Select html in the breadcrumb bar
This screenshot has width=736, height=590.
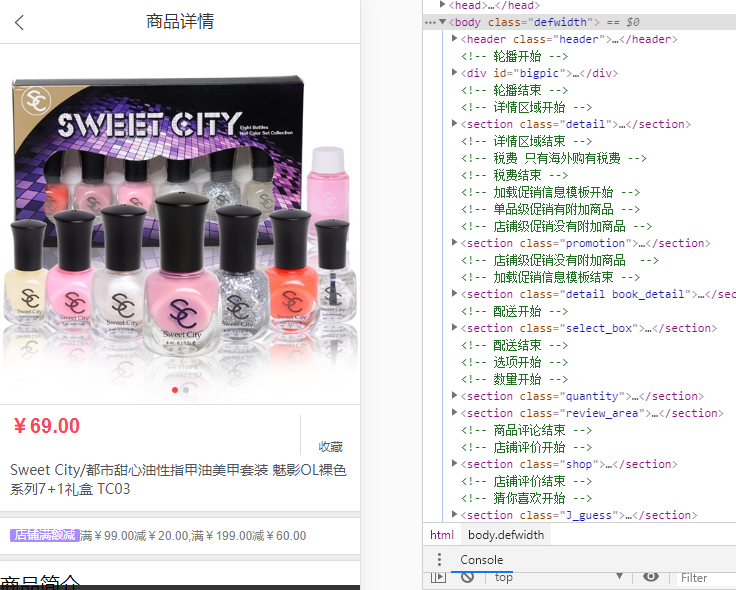(x=442, y=535)
